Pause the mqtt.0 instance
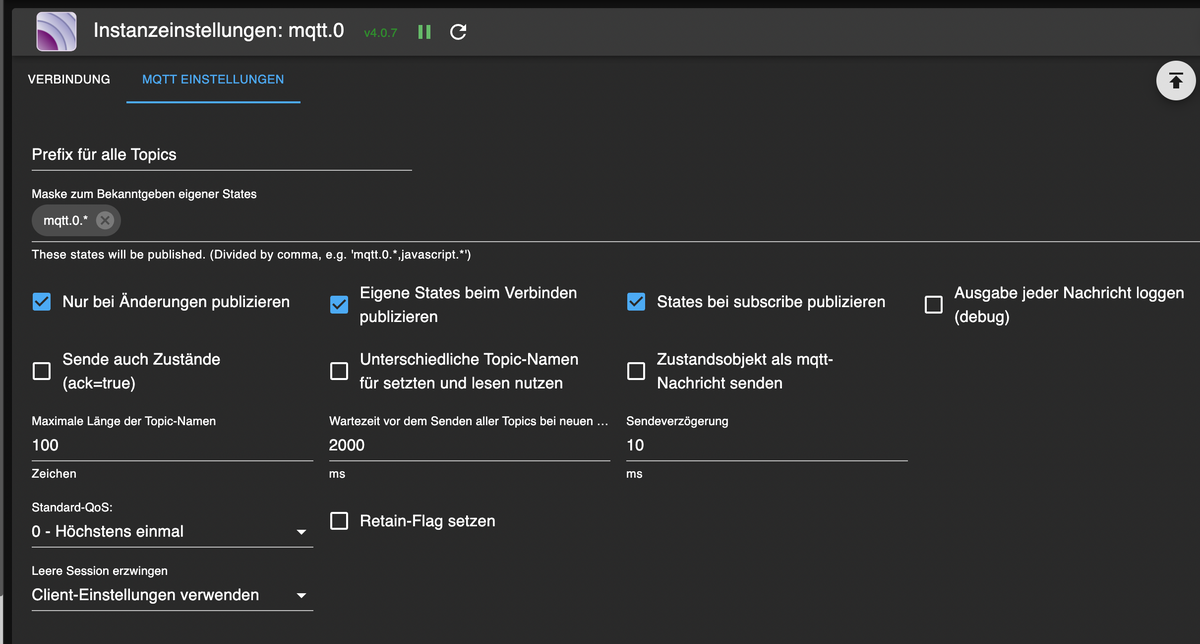Viewport: 1200px width, 644px height. (x=424, y=32)
